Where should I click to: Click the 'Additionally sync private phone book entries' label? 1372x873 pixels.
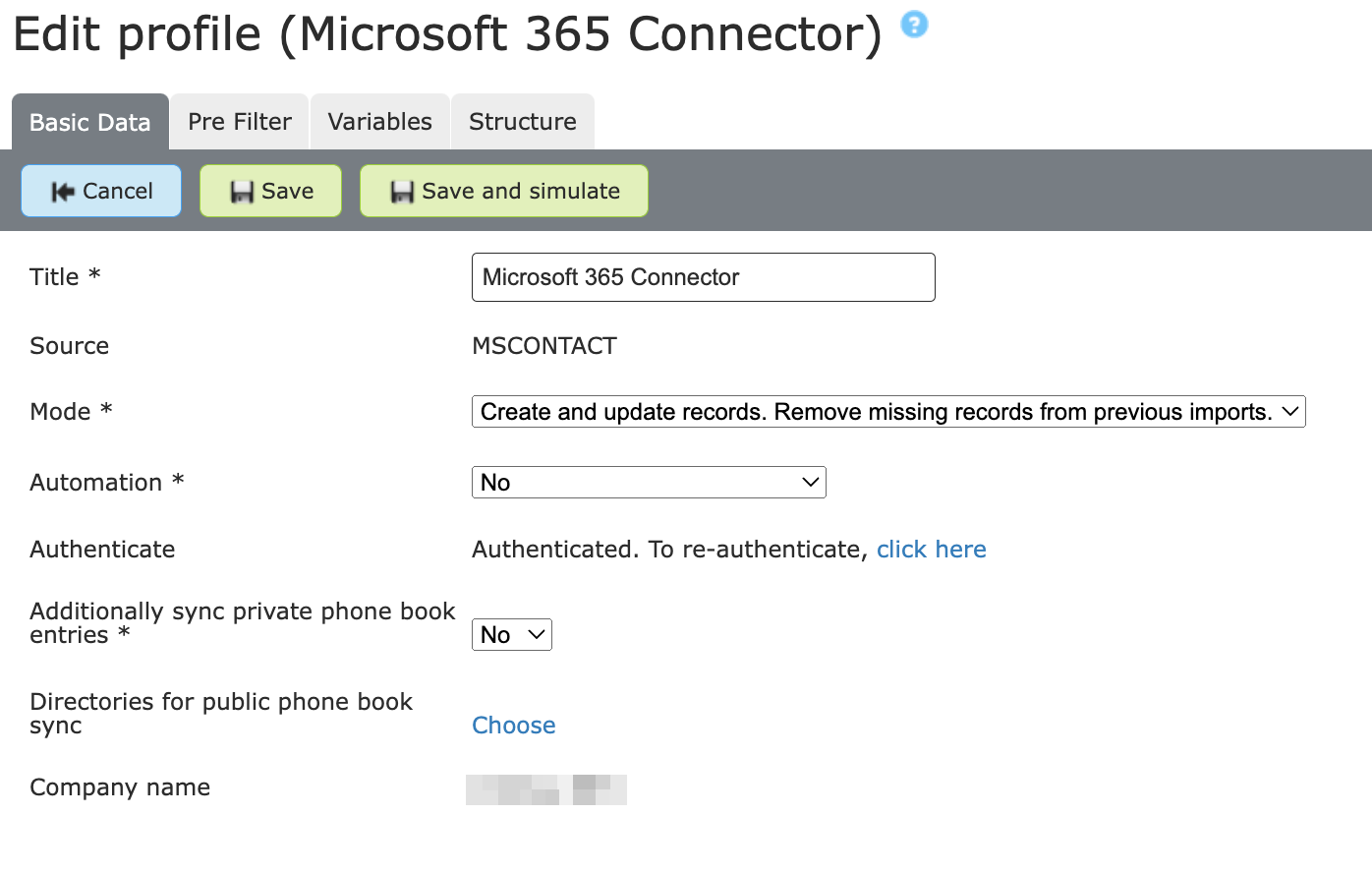point(243,623)
